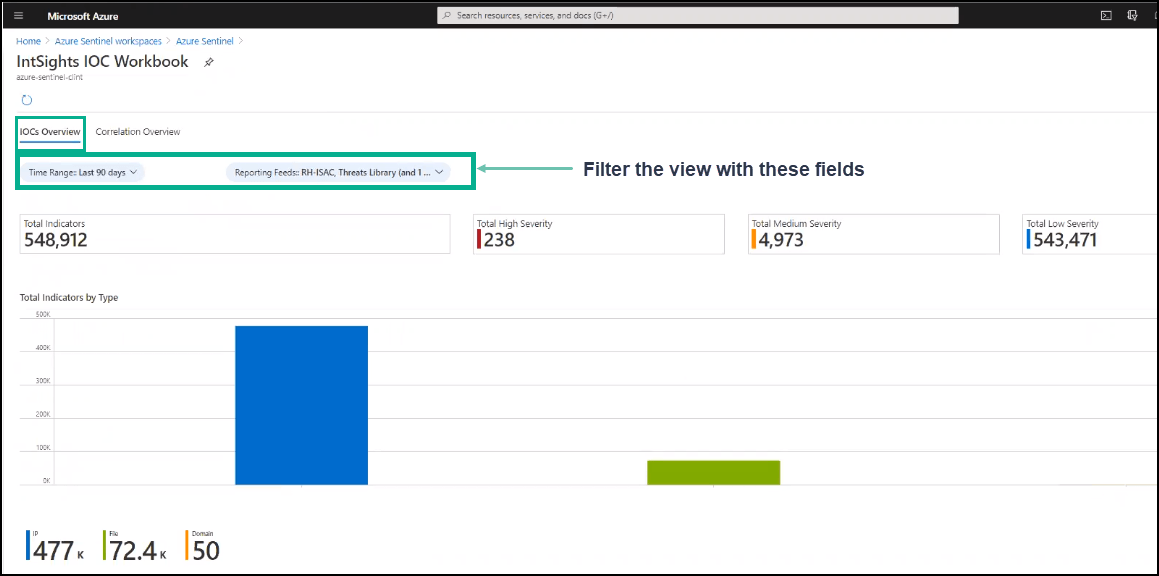Open the directory and subscription filter icon
Viewport: 1159px width, 576px height.
point(1132,15)
